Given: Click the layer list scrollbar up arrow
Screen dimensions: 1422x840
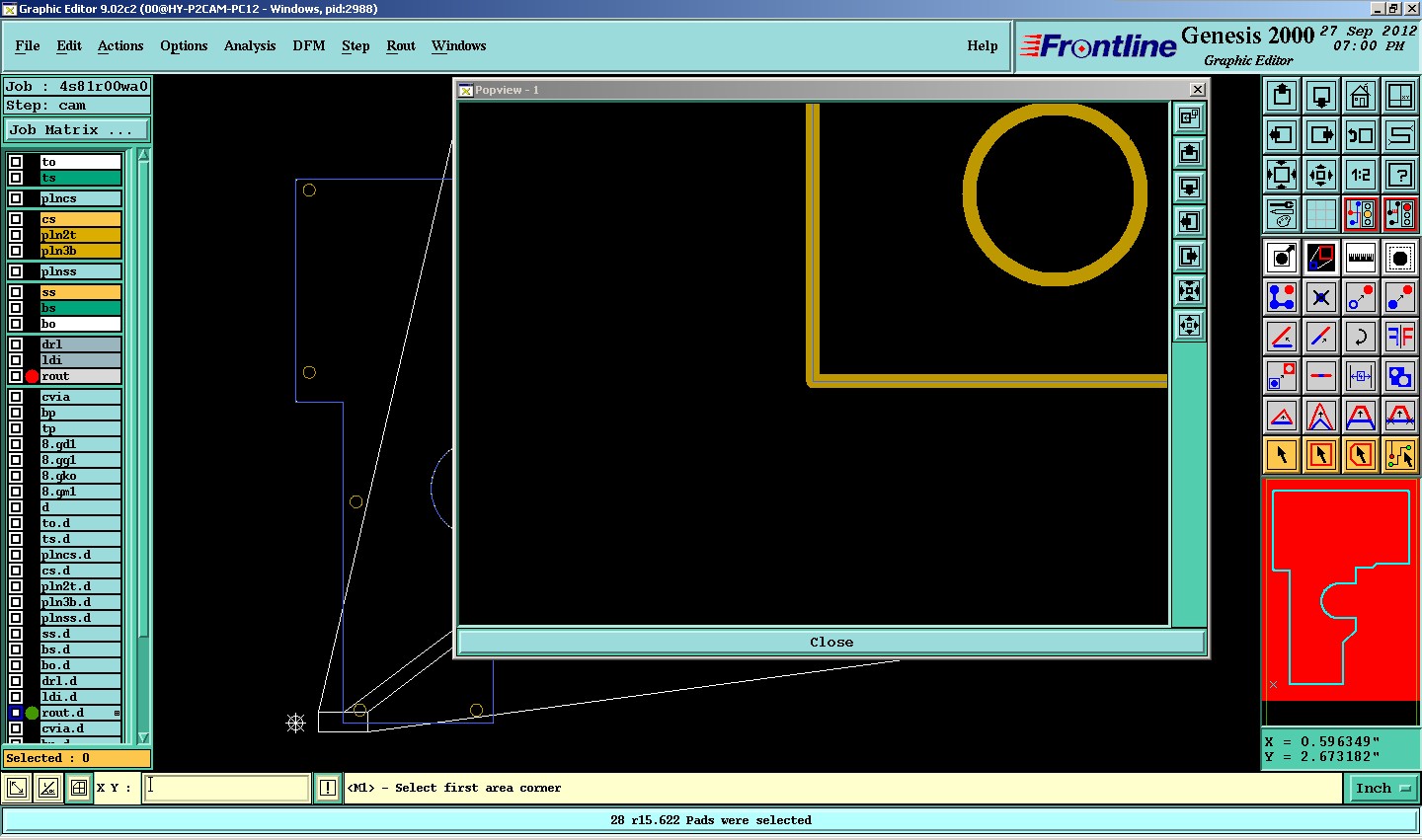Looking at the screenshot, I should 143,155.
